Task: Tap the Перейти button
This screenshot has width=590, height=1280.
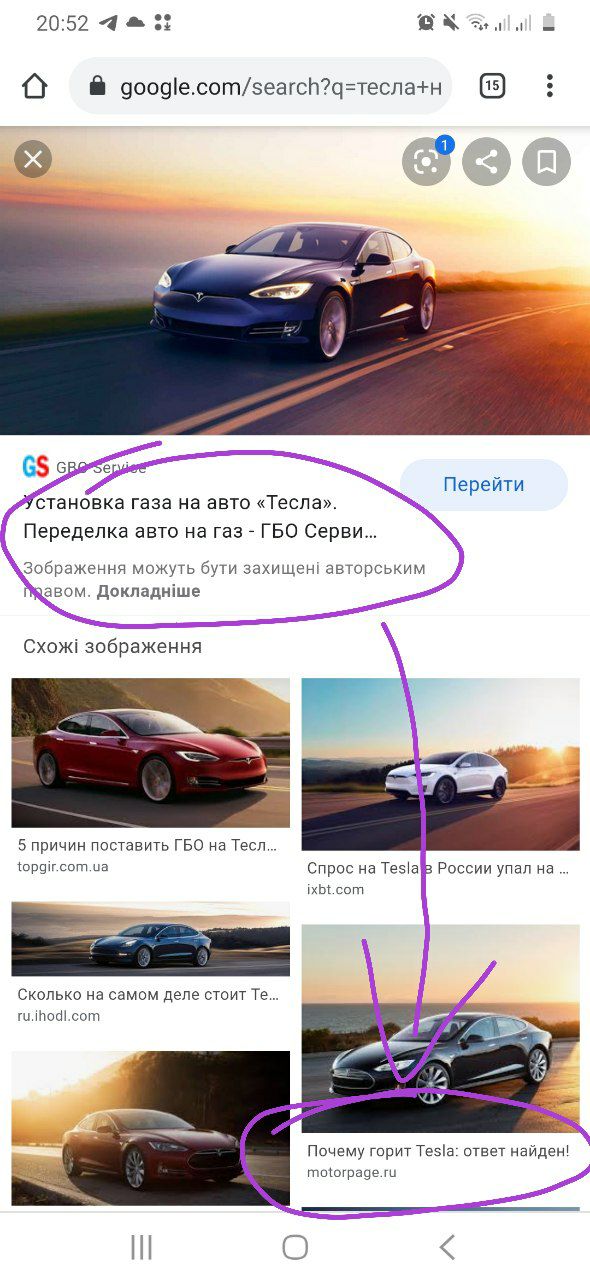Action: coord(484,485)
